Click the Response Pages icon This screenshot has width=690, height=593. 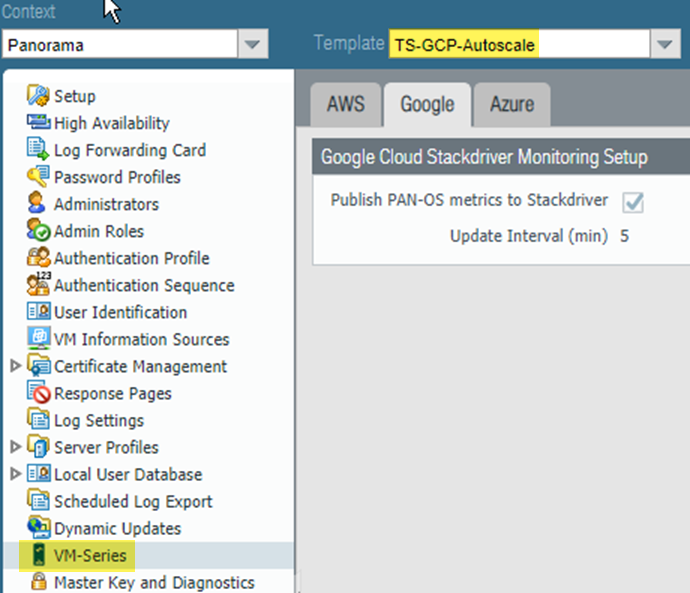tap(39, 393)
